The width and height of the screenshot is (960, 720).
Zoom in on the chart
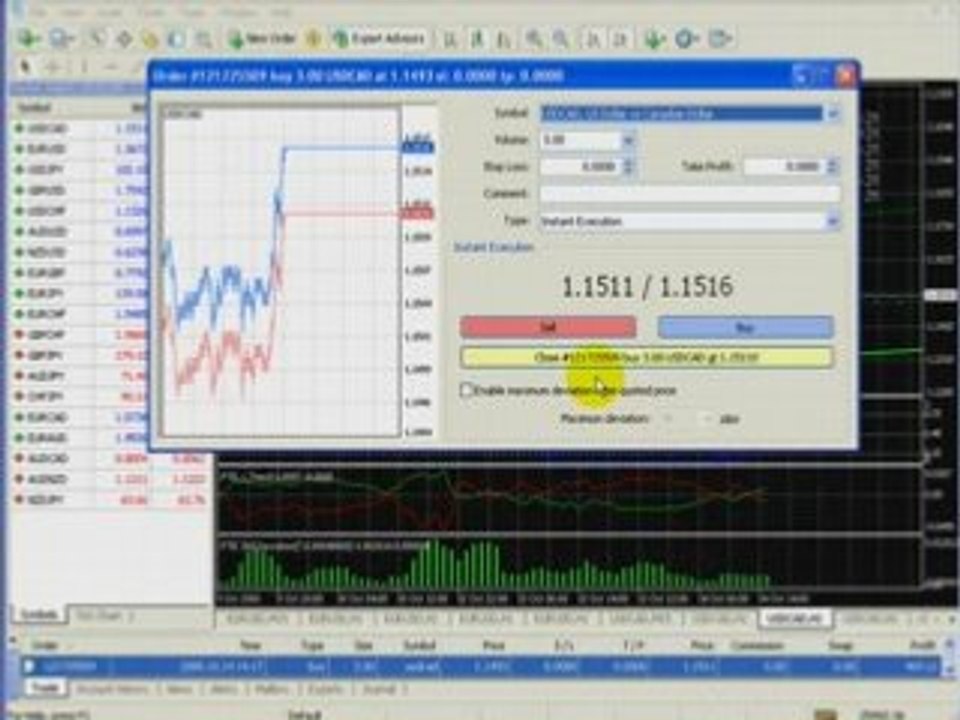point(534,39)
